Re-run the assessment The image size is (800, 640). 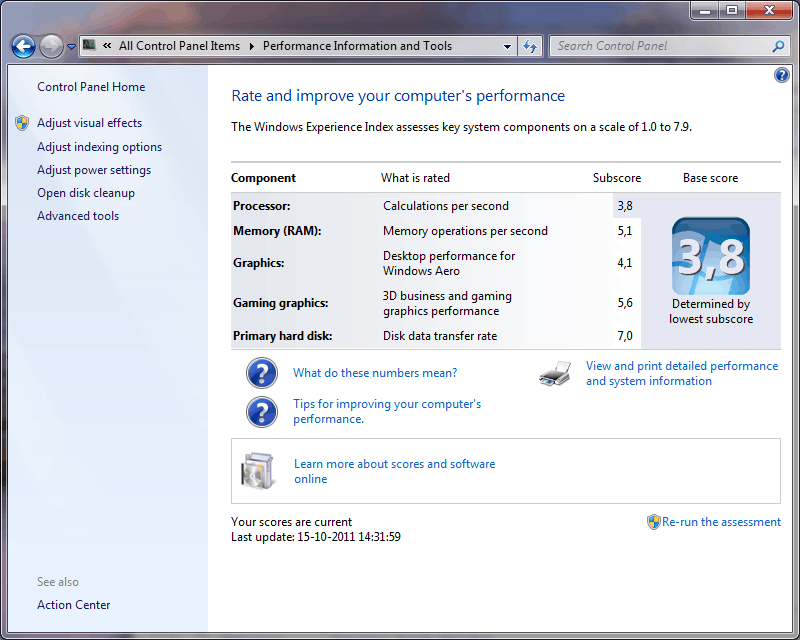pos(721,522)
